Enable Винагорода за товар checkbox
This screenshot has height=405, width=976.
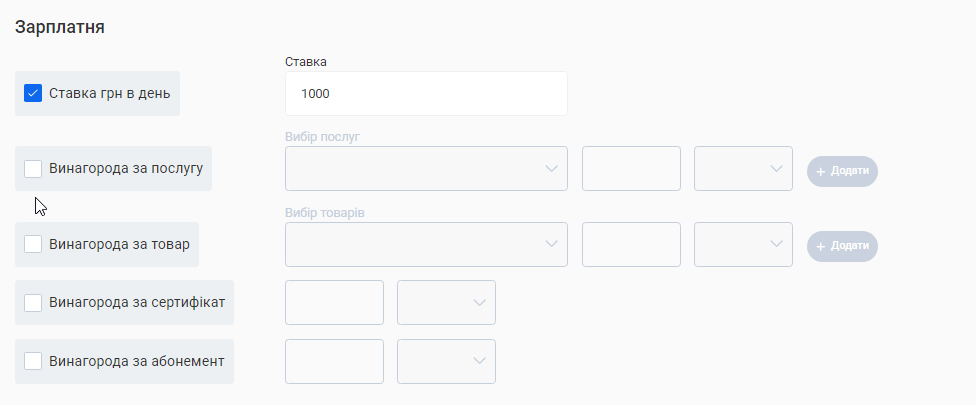coord(33,243)
